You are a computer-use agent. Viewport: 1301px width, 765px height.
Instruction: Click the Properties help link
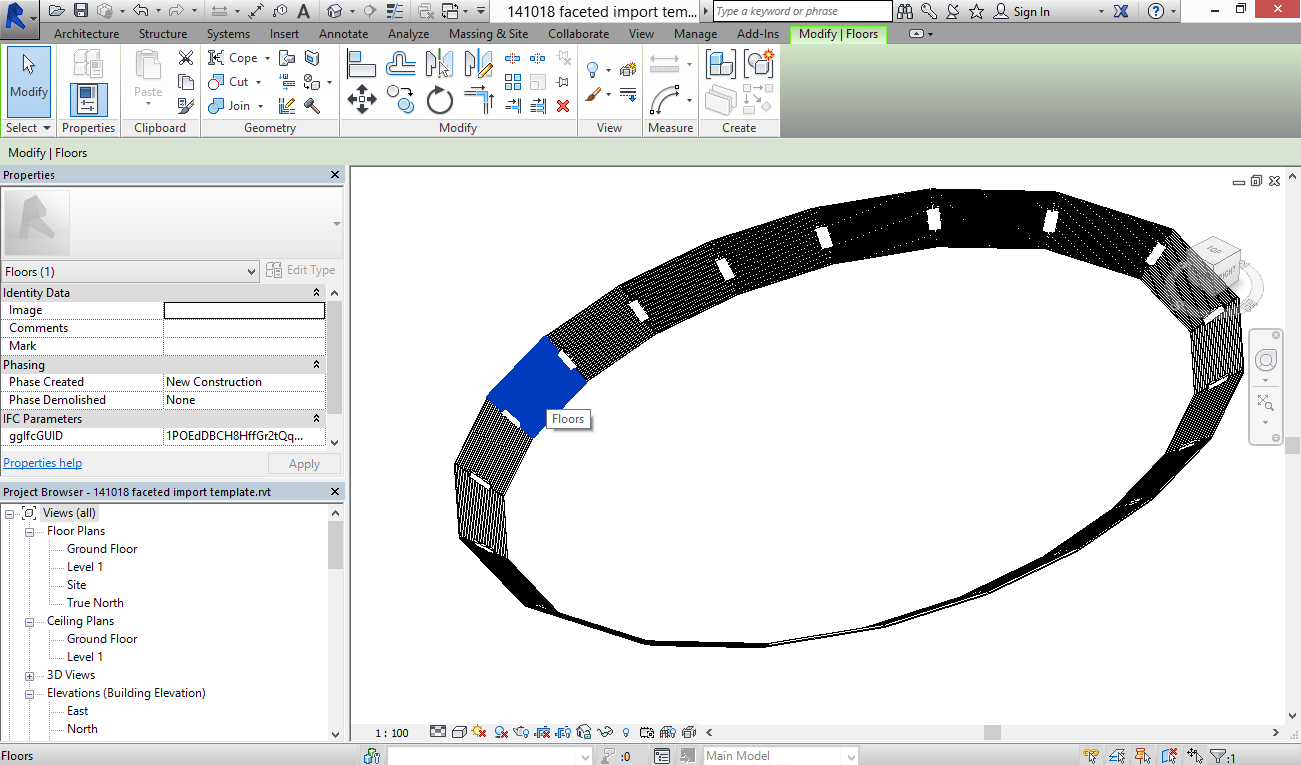pos(43,463)
